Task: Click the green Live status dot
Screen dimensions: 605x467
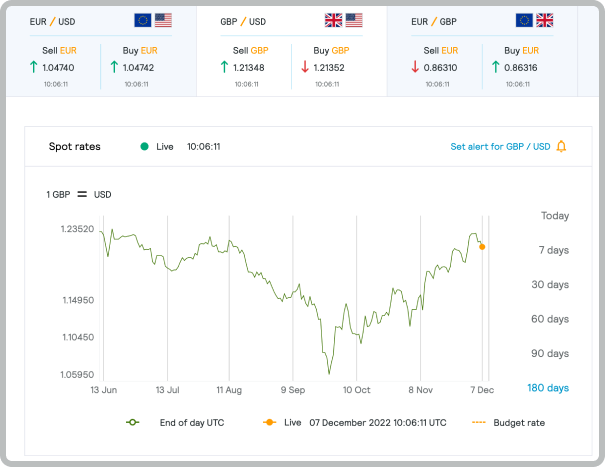Action: [x=144, y=146]
